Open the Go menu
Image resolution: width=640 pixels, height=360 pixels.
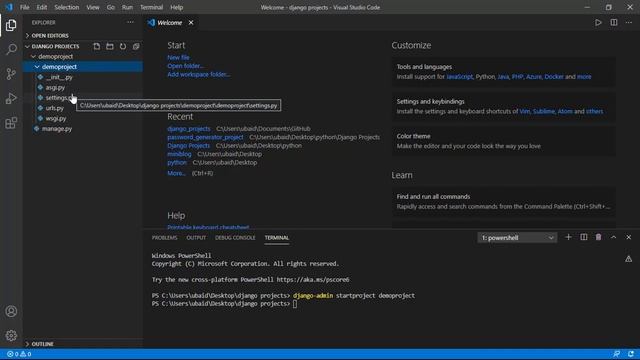111,7
